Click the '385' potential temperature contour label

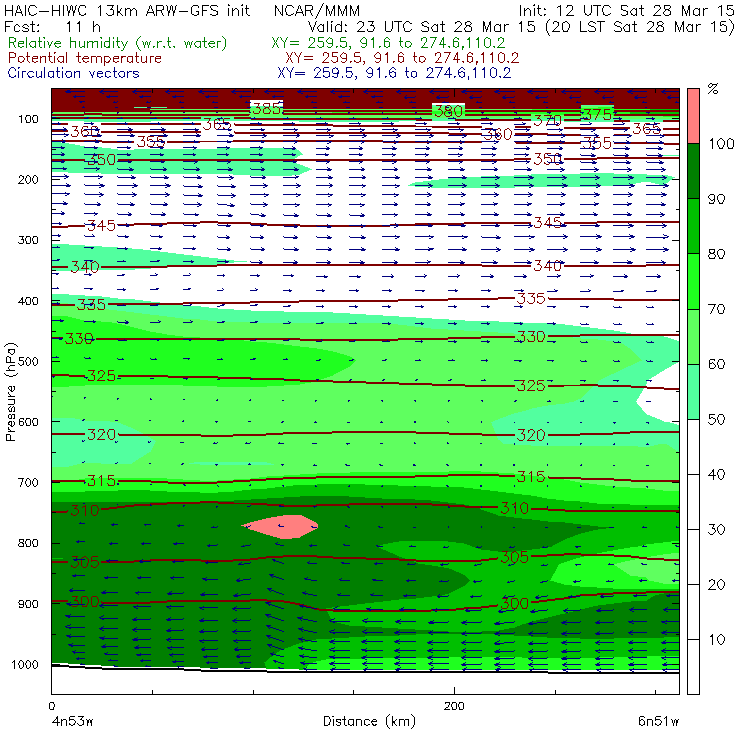tap(267, 109)
